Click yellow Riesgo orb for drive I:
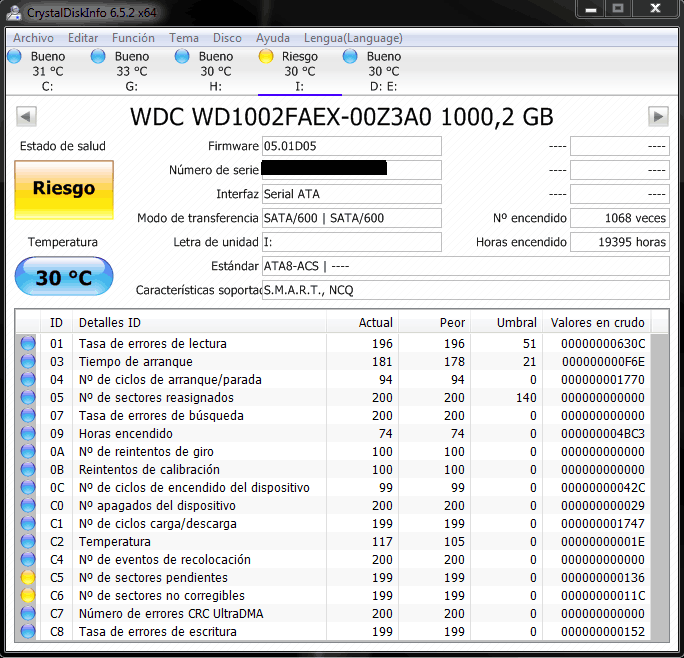 pos(266,56)
